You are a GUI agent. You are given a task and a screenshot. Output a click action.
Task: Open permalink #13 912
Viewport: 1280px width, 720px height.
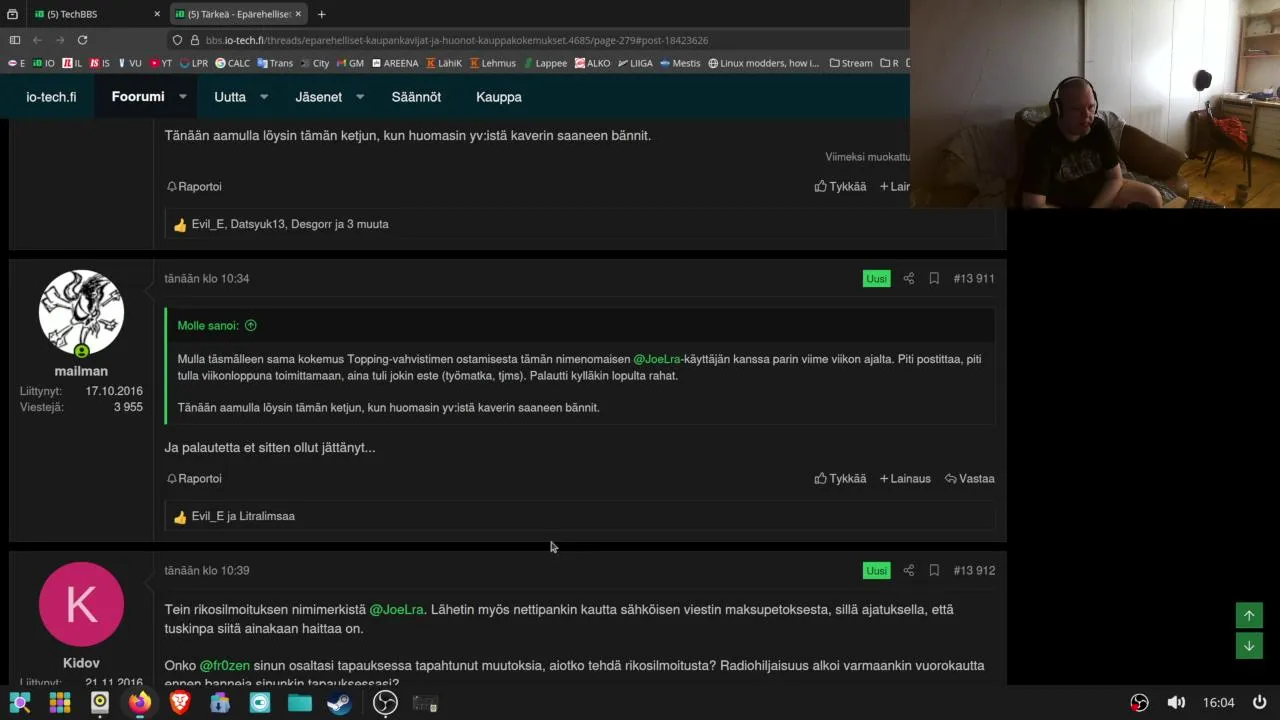tap(974, 570)
